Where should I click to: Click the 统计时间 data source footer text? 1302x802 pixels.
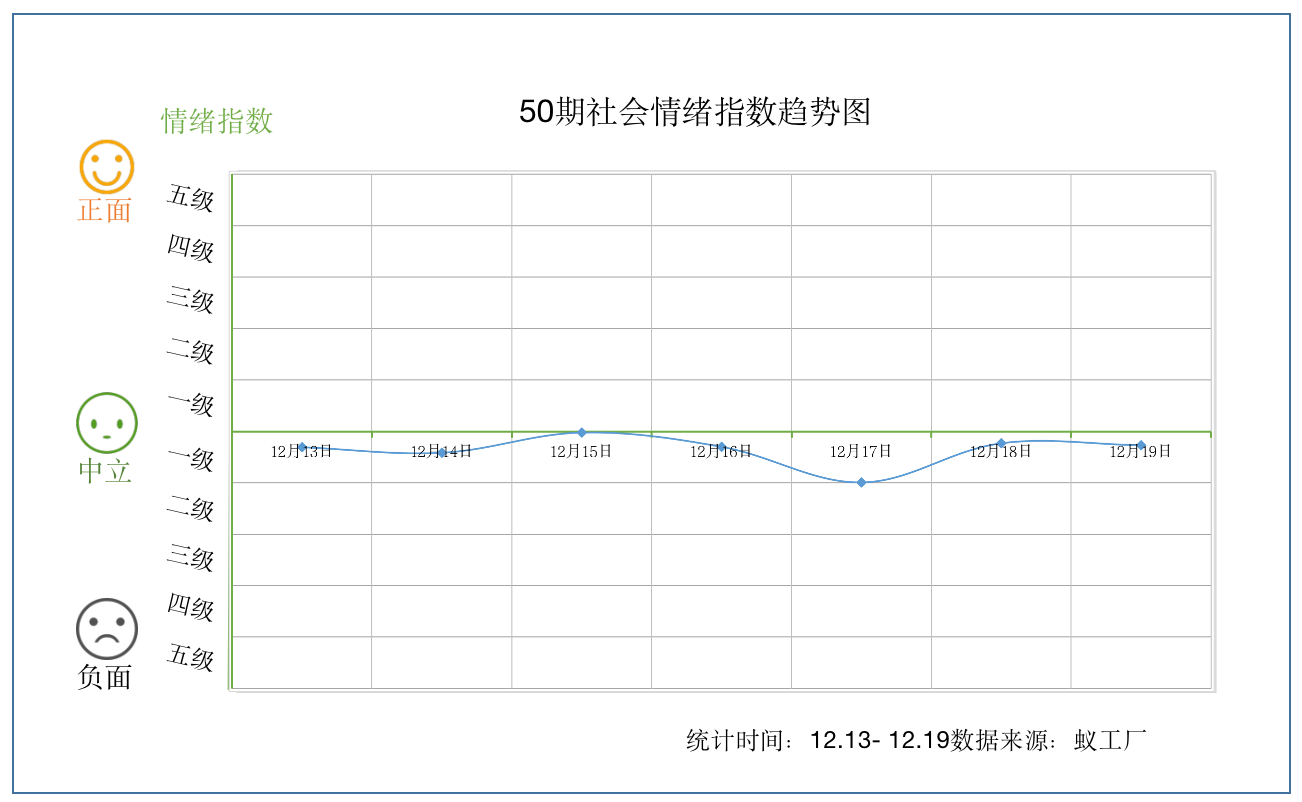[x=916, y=741]
